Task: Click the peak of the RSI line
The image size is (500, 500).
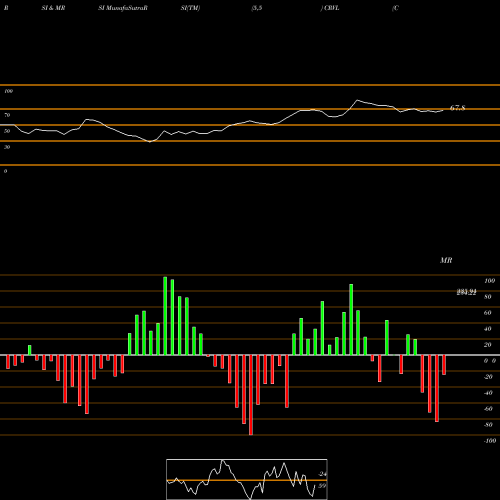Action: click(357, 100)
